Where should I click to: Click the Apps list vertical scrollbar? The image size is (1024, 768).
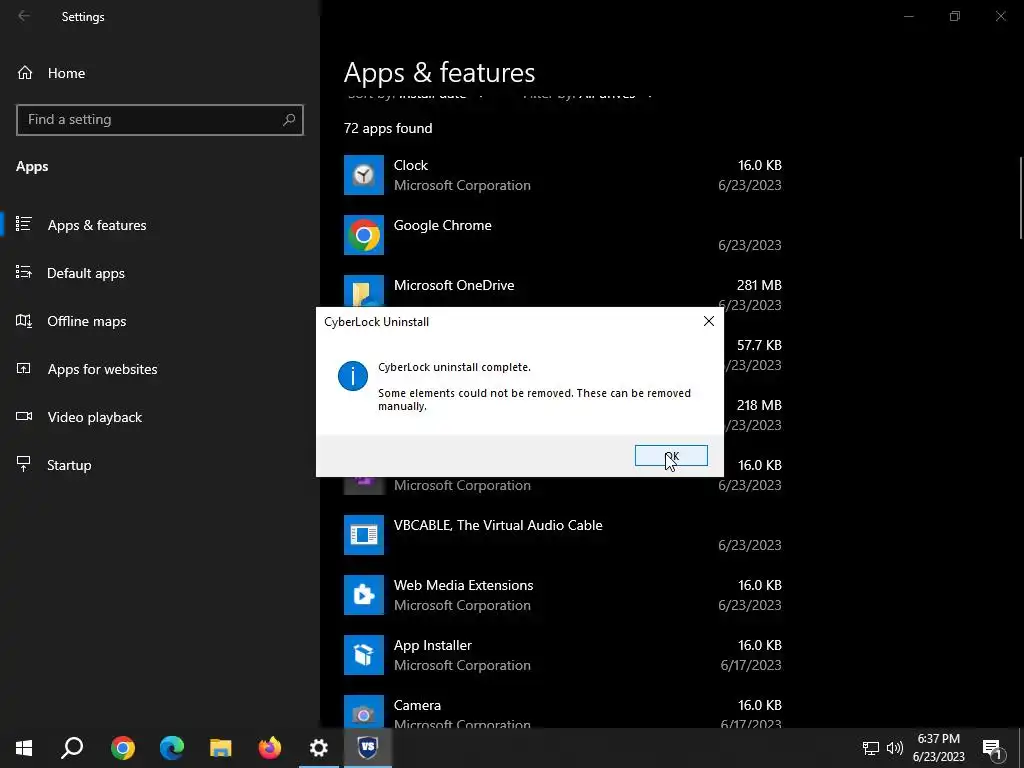point(1021,198)
